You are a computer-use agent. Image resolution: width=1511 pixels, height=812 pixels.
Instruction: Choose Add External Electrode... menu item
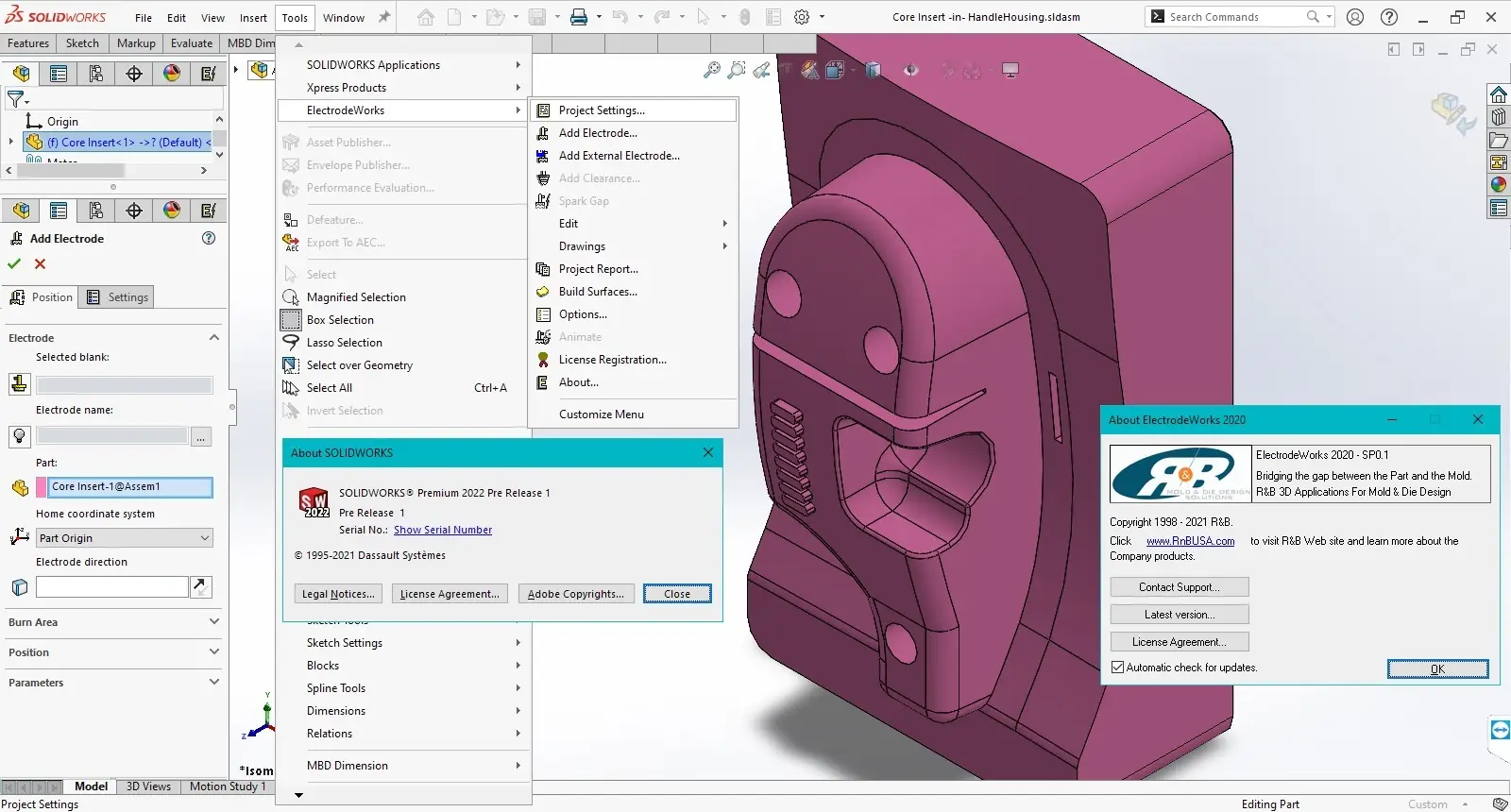[x=619, y=156]
